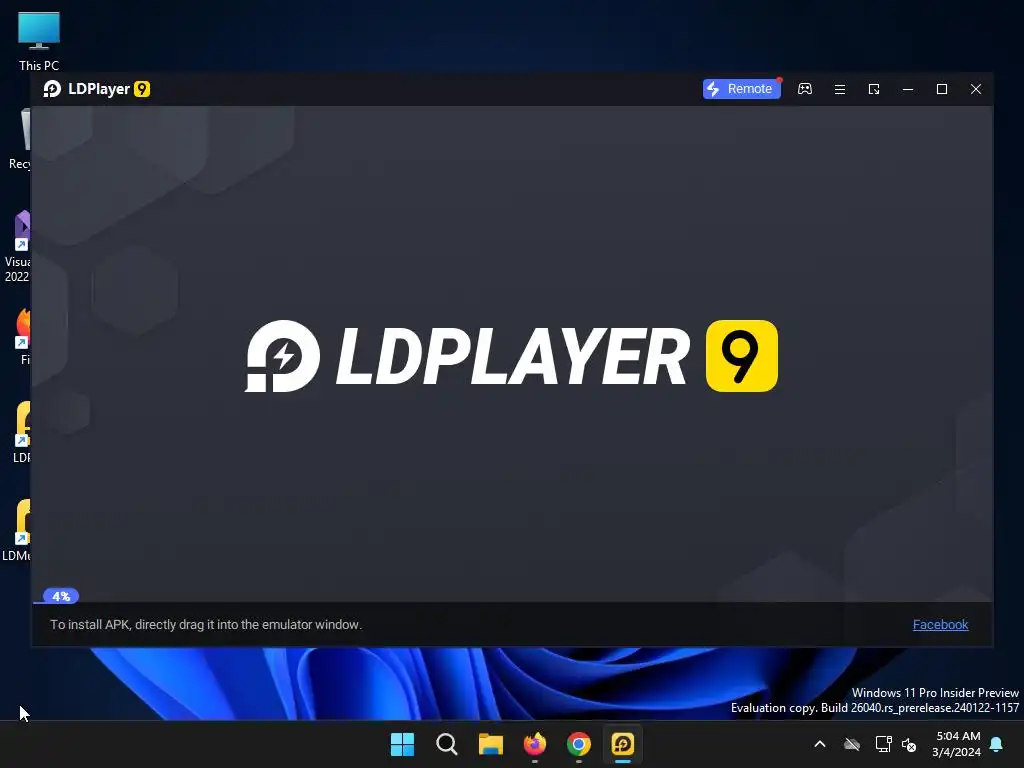This screenshot has width=1024, height=768.
Task: Click the window resize mode icon
Action: tap(874, 89)
